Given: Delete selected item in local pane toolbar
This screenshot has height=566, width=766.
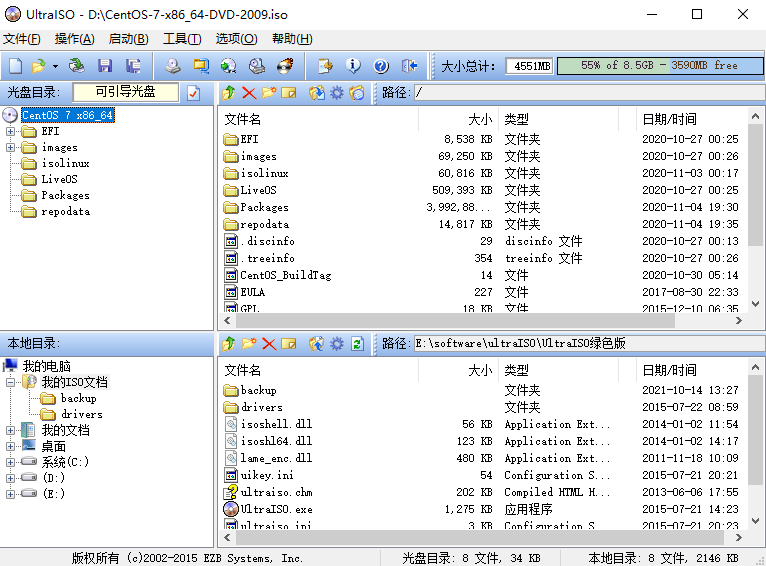Looking at the screenshot, I should (x=269, y=343).
